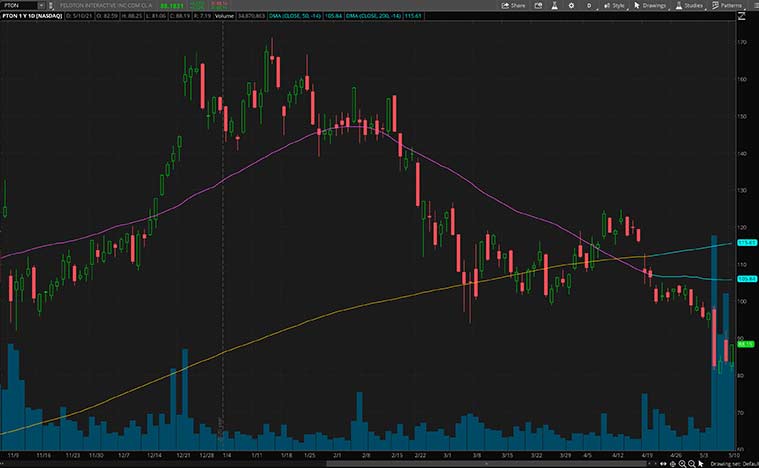Expand the symbol selector dropdown arrow

click(40, 5)
